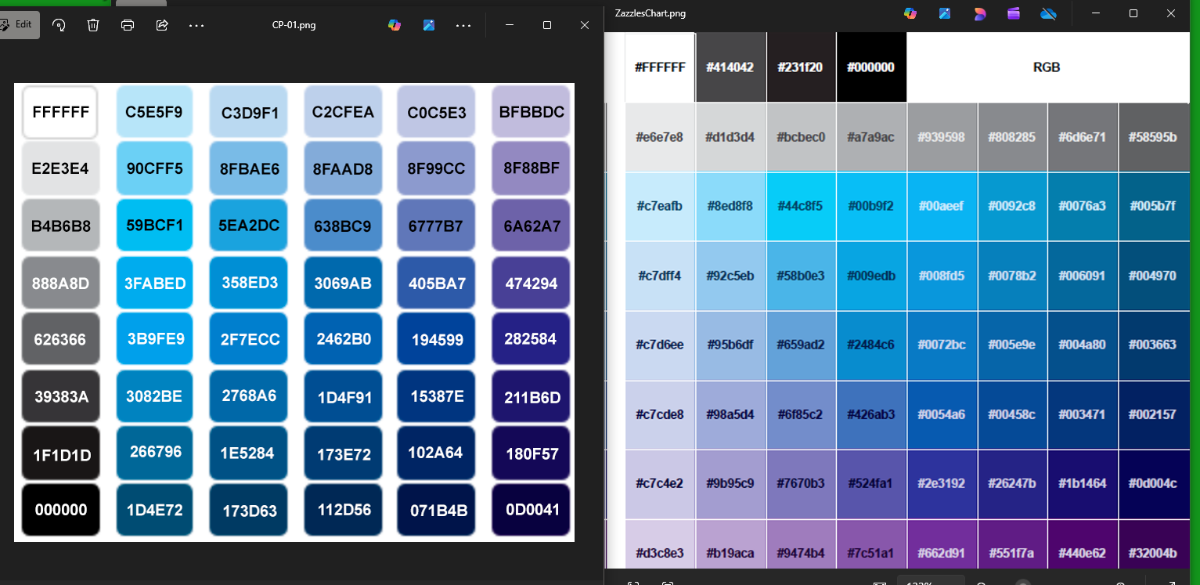Click the C3D9F1 swatch
The height and width of the screenshot is (585, 1200).
(x=249, y=112)
